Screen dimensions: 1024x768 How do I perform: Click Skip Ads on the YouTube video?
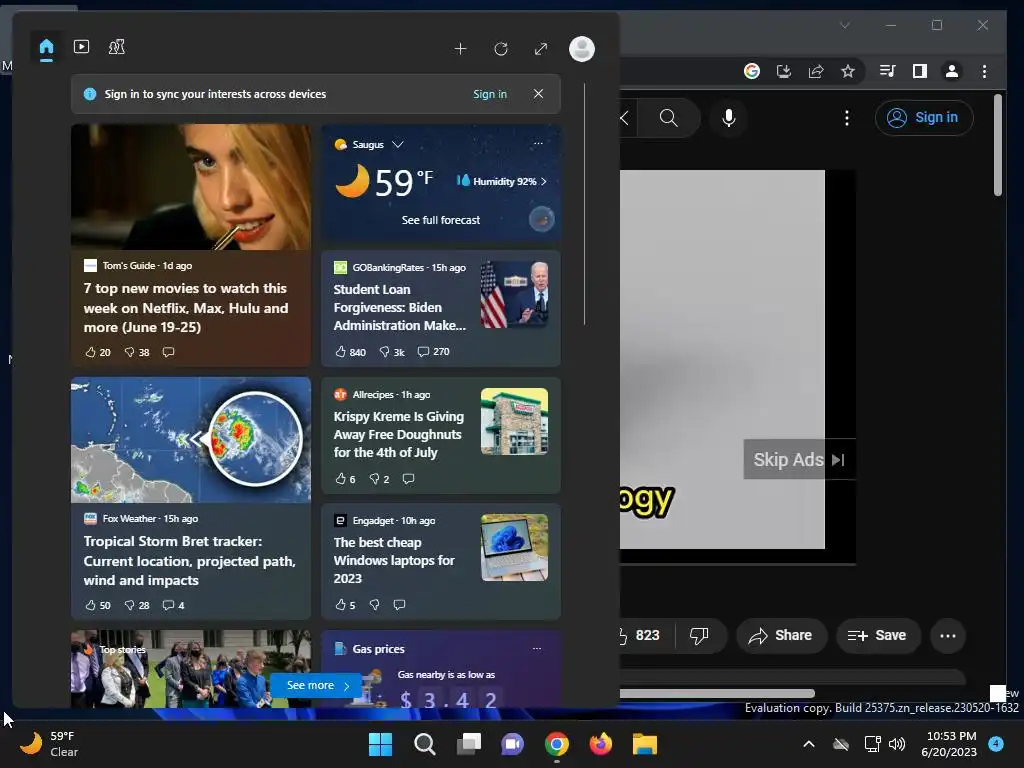click(x=799, y=460)
